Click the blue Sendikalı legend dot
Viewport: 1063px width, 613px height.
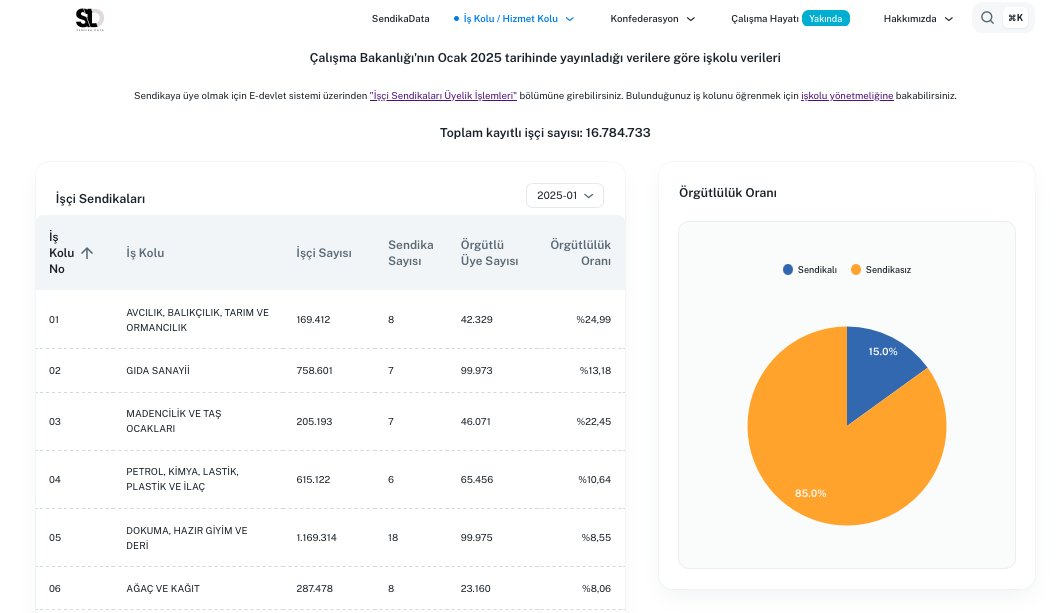coord(786,269)
